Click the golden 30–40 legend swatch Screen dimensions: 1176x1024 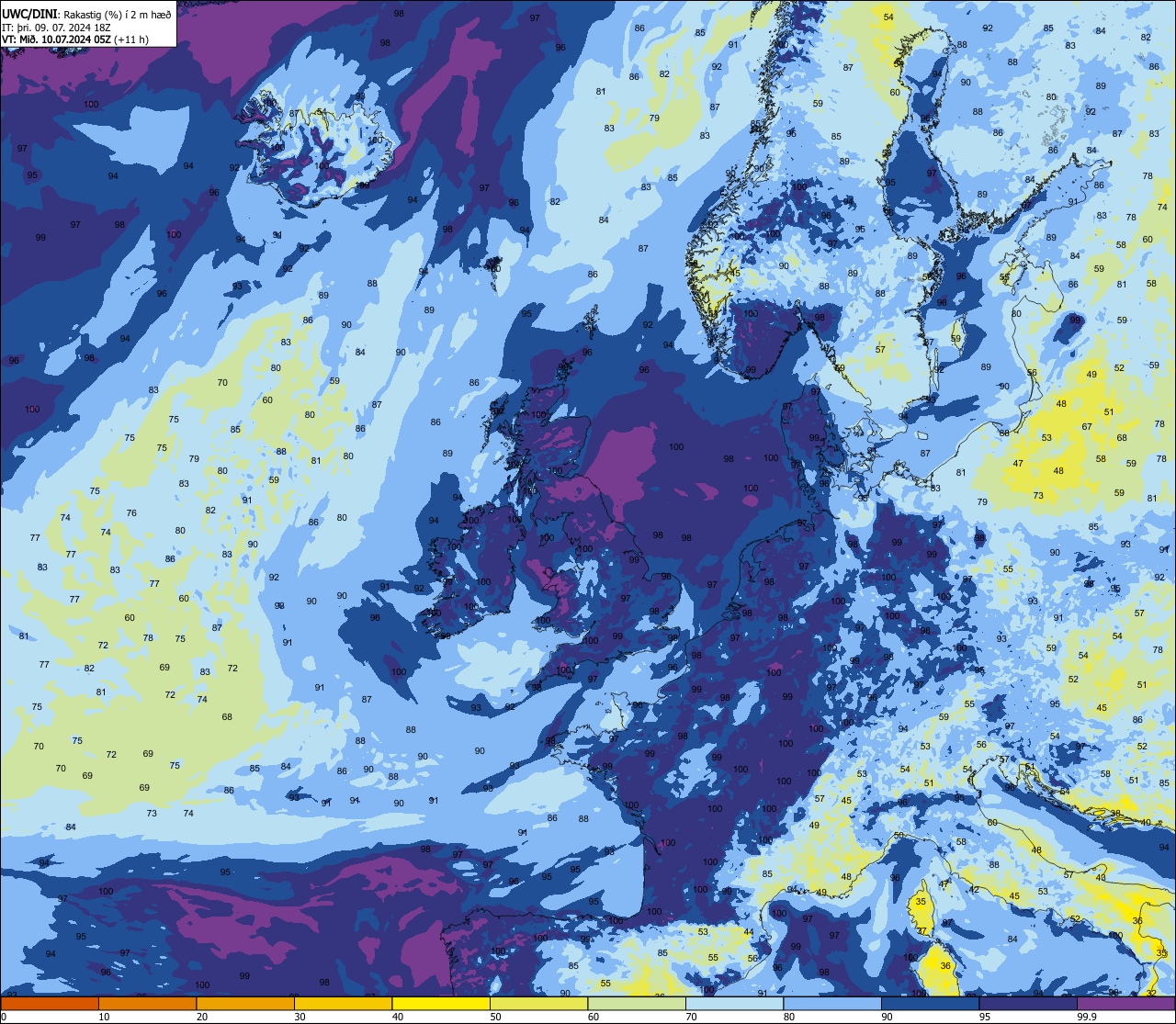tap(343, 1004)
